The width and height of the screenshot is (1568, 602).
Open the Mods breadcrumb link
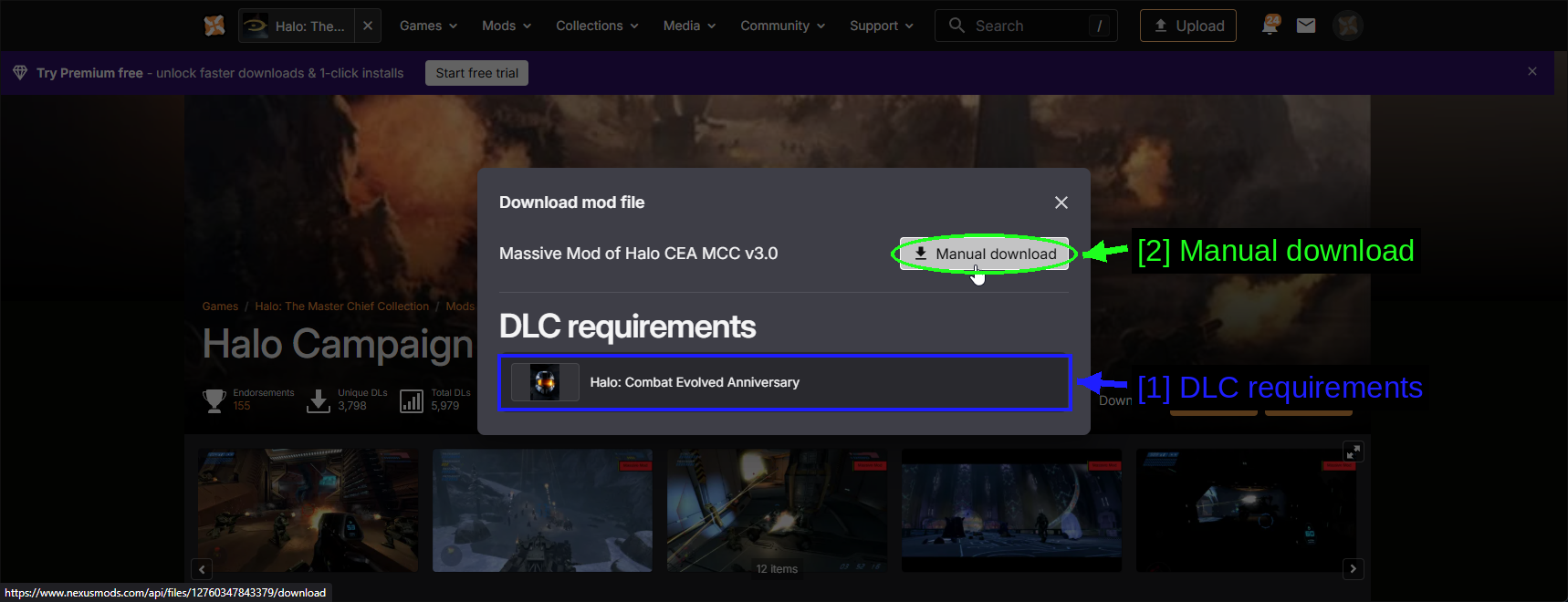coord(460,306)
